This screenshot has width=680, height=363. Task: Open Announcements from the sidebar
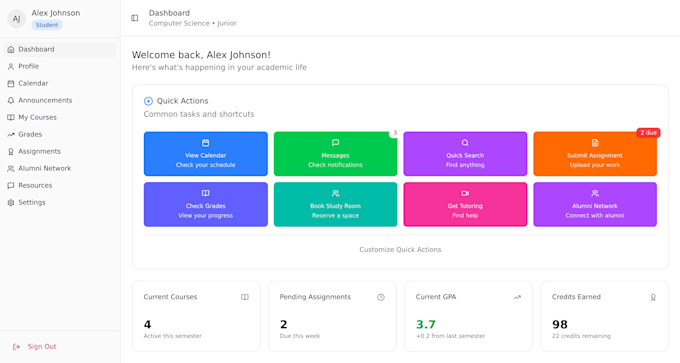pyautogui.click(x=60, y=100)
